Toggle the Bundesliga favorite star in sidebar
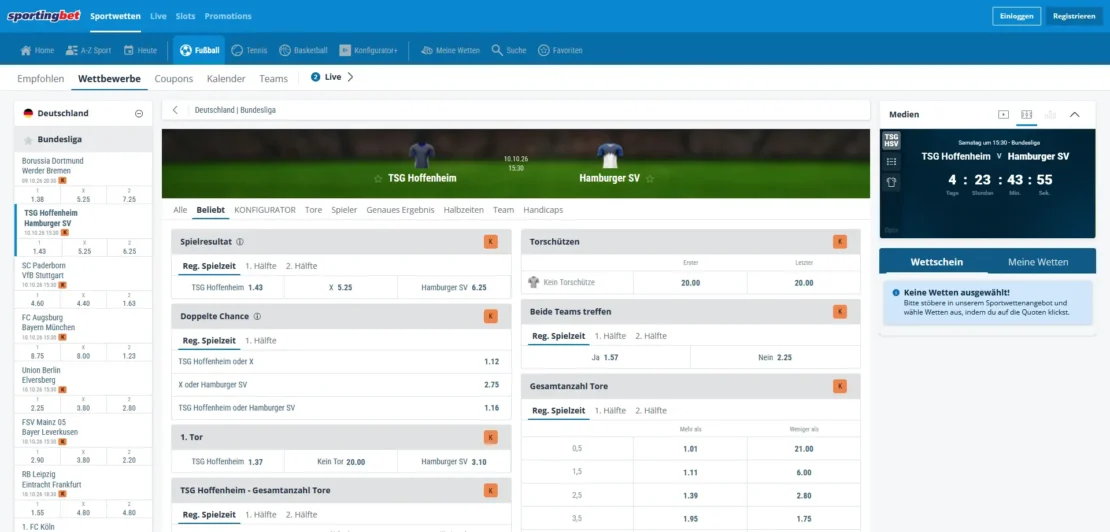Viewport: 1110px width, 532px height. click(x=28, y=139)
